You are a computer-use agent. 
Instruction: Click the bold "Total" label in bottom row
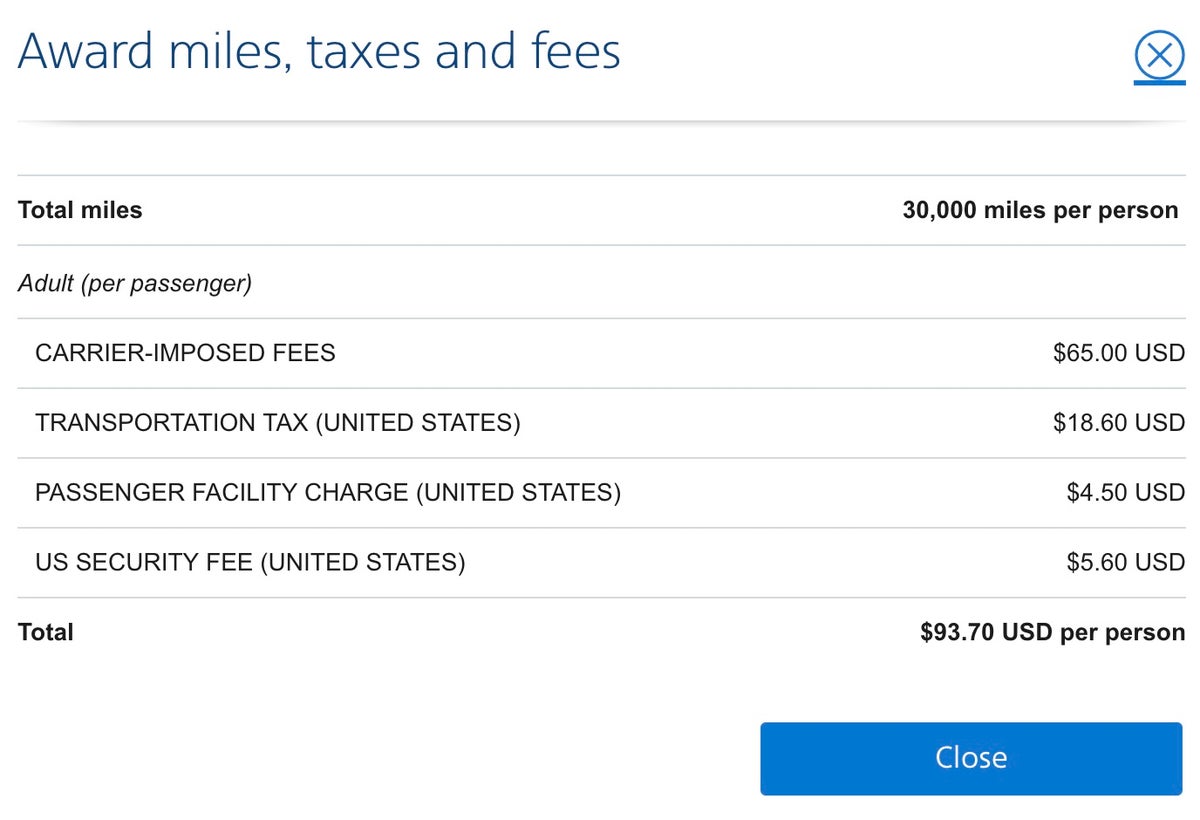[x=46, y=632]
